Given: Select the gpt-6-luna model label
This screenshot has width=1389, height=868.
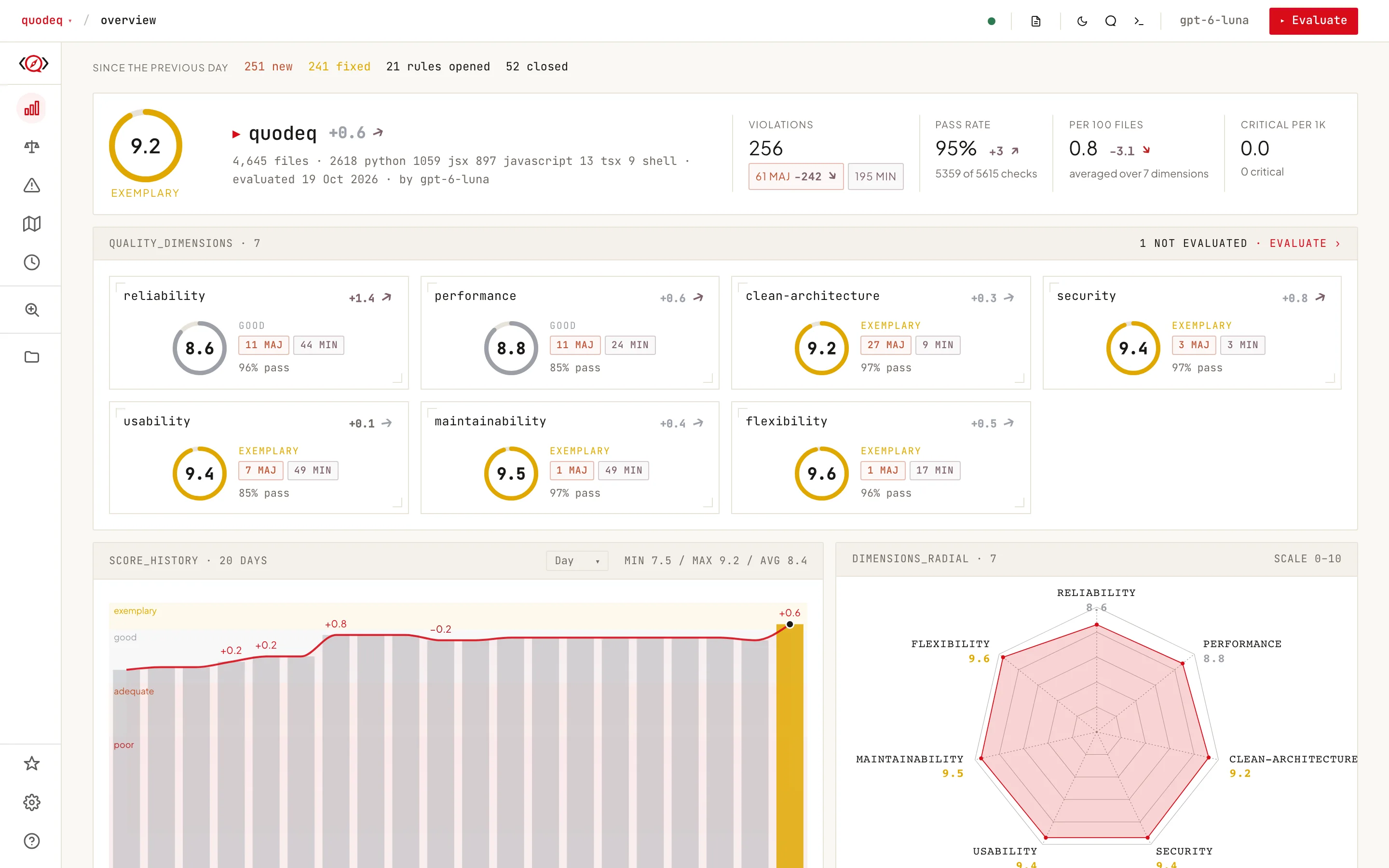Looking at the screenshot, I should [1214, 20].
